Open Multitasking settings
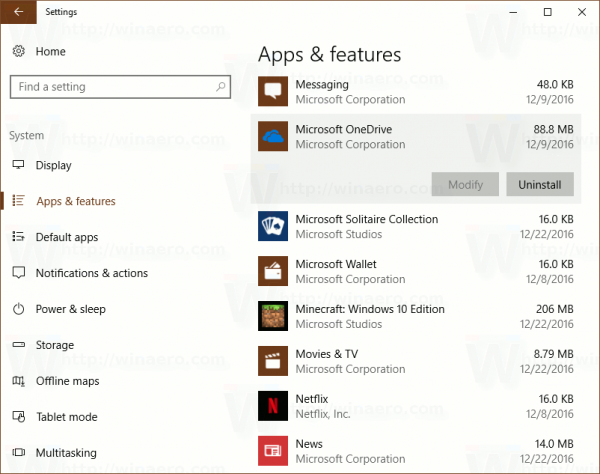Image resolution: width=600 pixels, height=474 pixels. point(66,453)
